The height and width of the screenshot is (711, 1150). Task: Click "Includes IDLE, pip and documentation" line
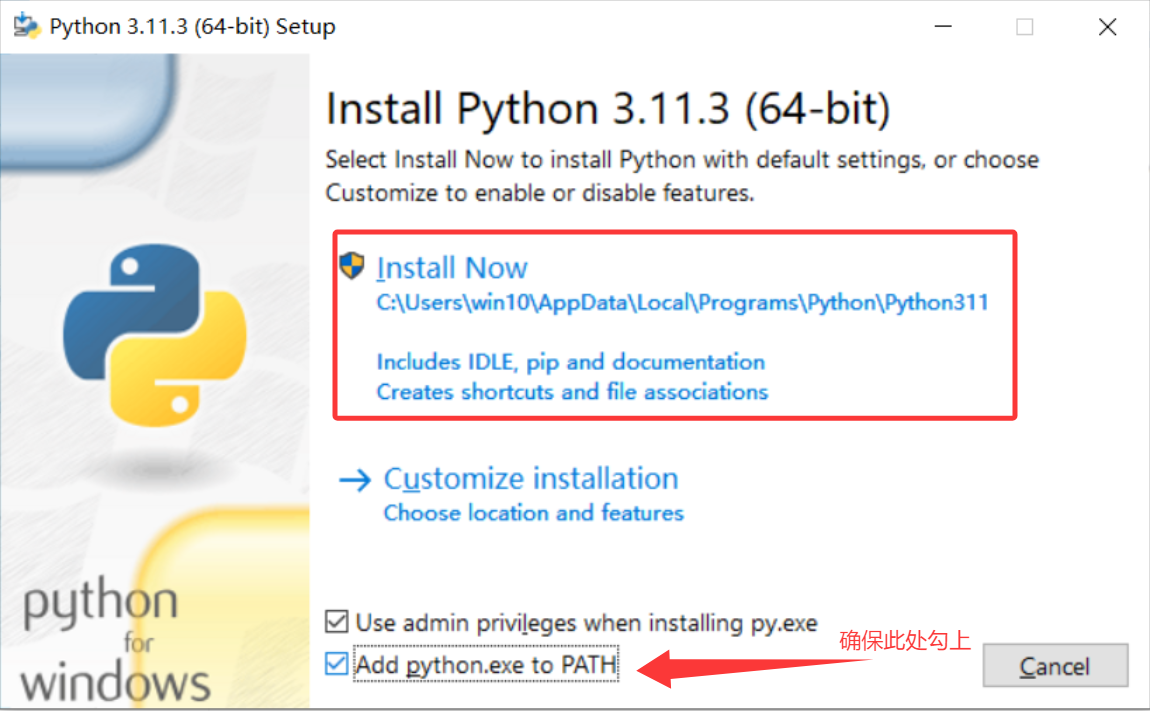(x=570, y=362)
